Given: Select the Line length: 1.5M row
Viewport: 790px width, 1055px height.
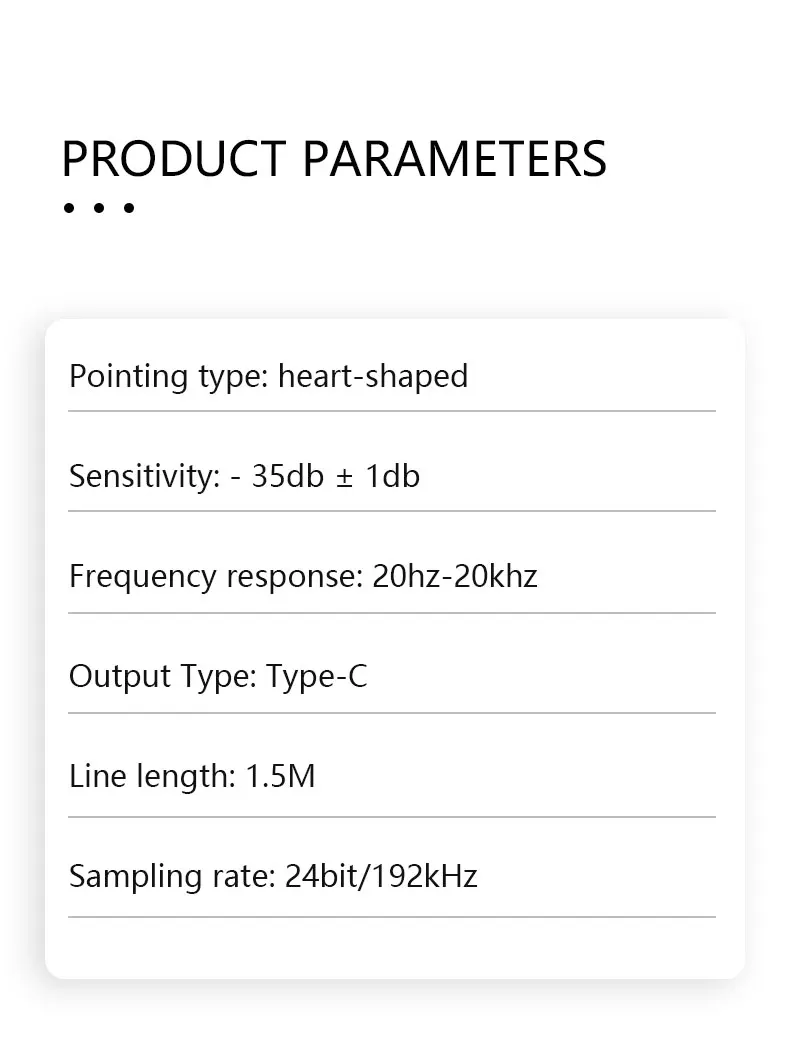Looking at the screenshot, I should click(392, 776).
